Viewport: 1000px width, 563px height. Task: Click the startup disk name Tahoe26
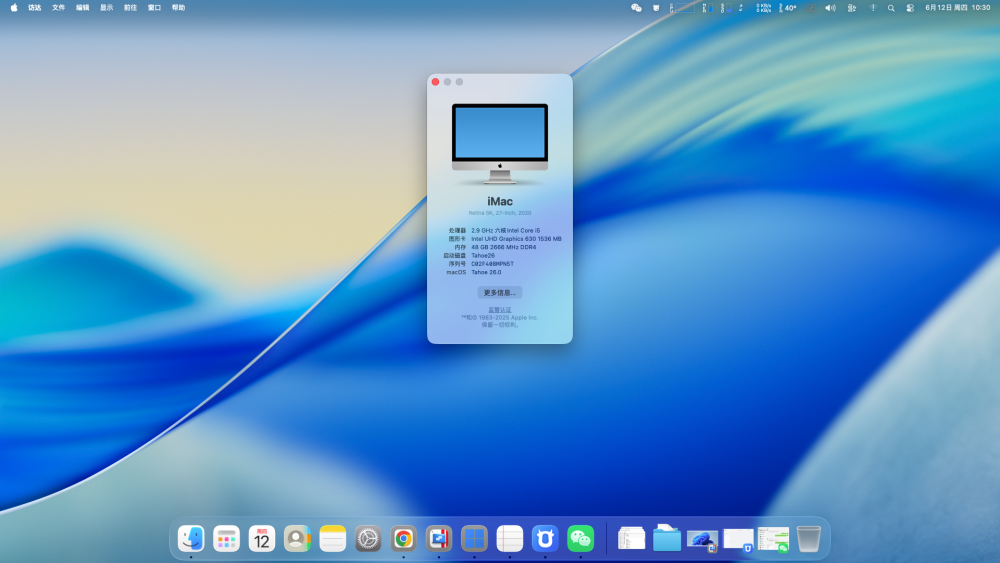[x=483, y=255]
